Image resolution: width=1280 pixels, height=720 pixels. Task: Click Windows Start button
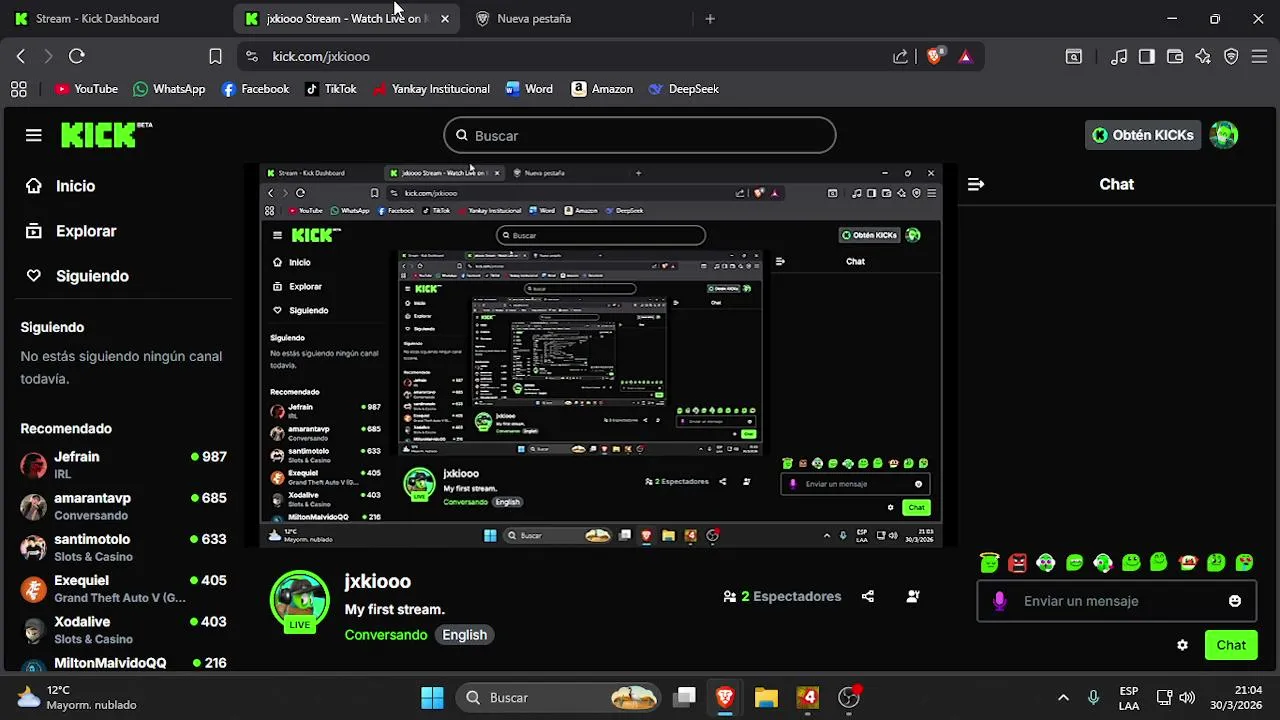coord(432,697)
